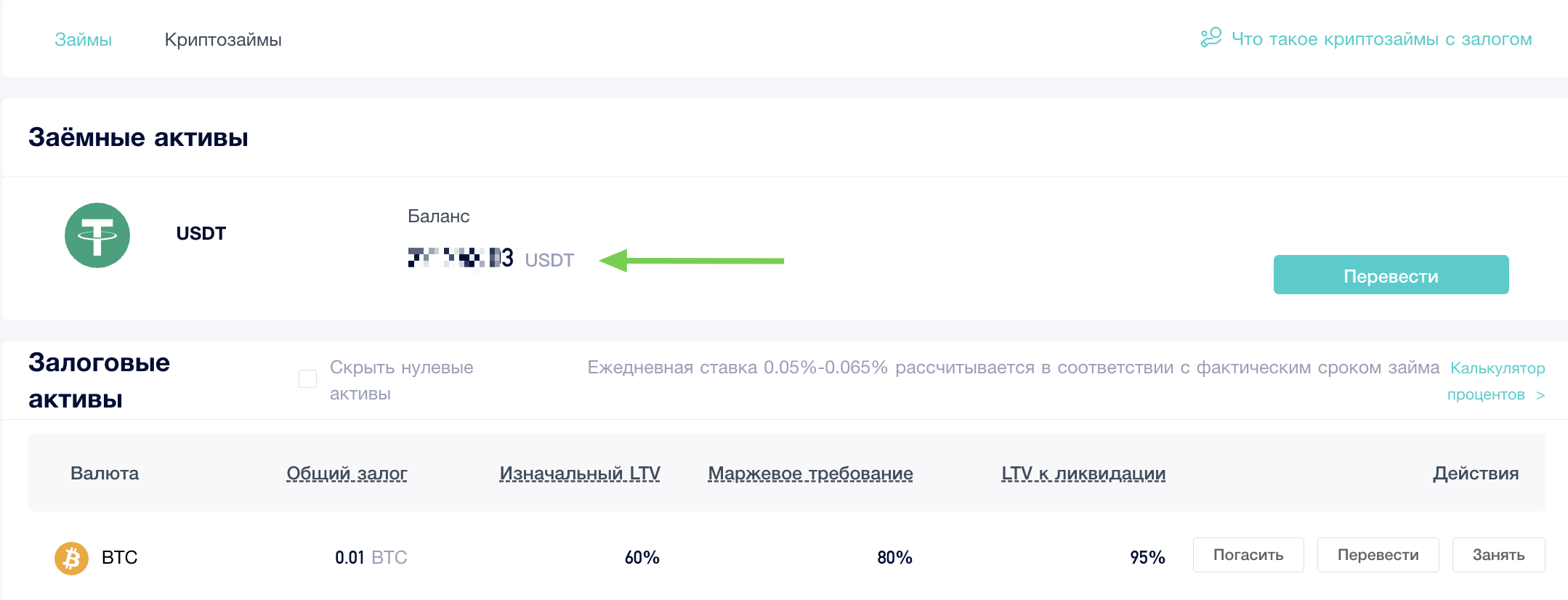Click the green arrow pointing at balance

691,260
